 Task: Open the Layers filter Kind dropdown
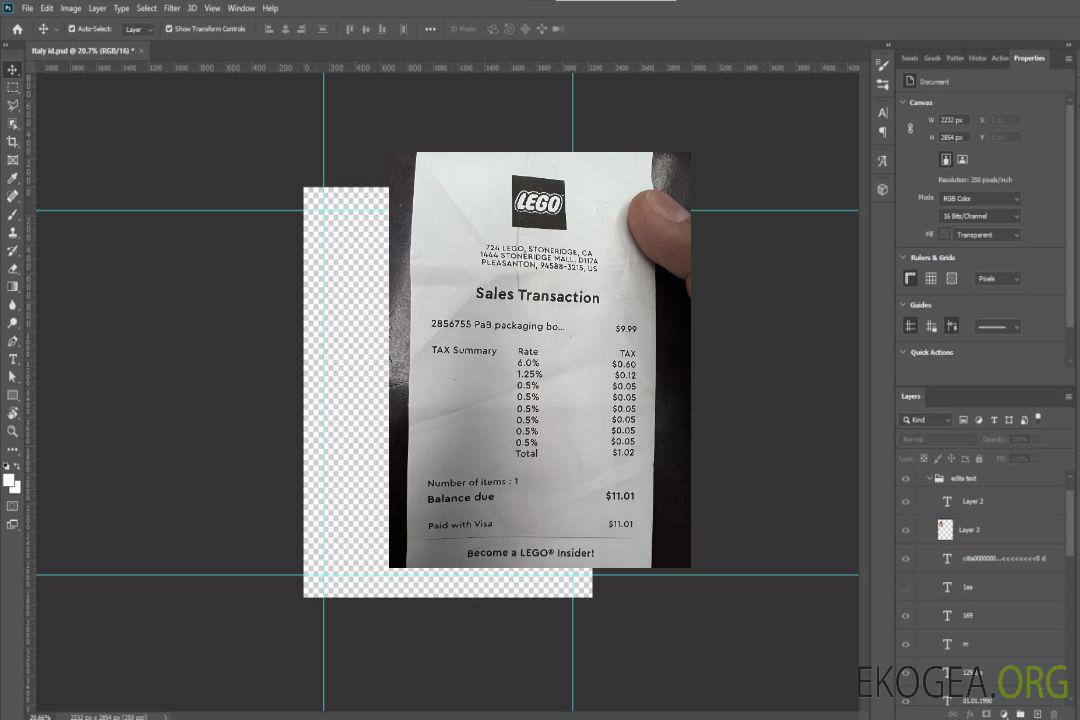pyautogui.click(x=926, y=420)
